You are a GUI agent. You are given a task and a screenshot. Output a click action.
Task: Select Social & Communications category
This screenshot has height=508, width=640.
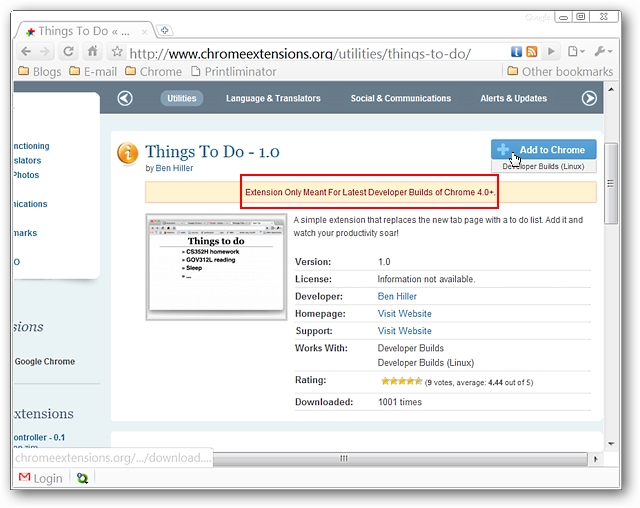click(x=401, y=98)
